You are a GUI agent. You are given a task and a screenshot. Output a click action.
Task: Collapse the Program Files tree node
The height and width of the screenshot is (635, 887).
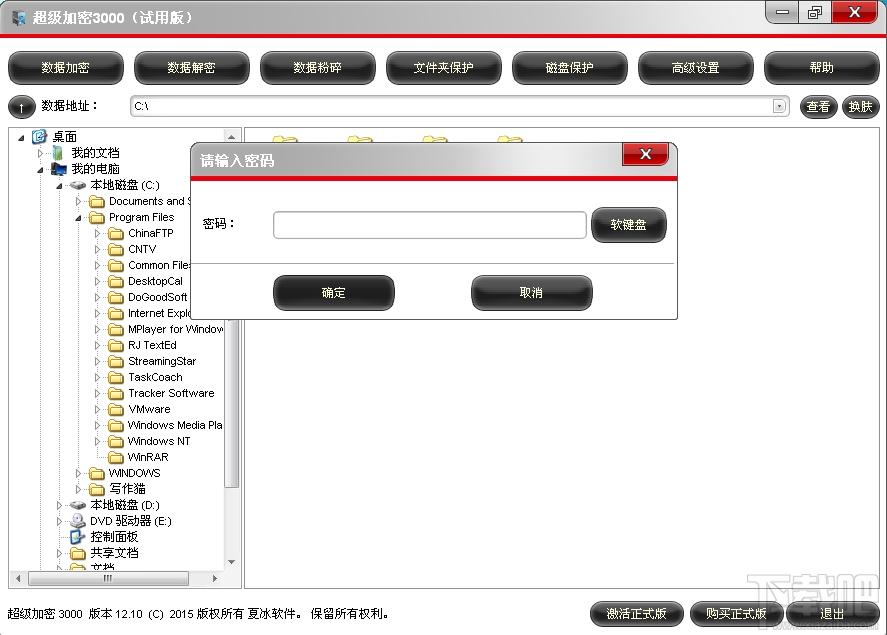79,217
